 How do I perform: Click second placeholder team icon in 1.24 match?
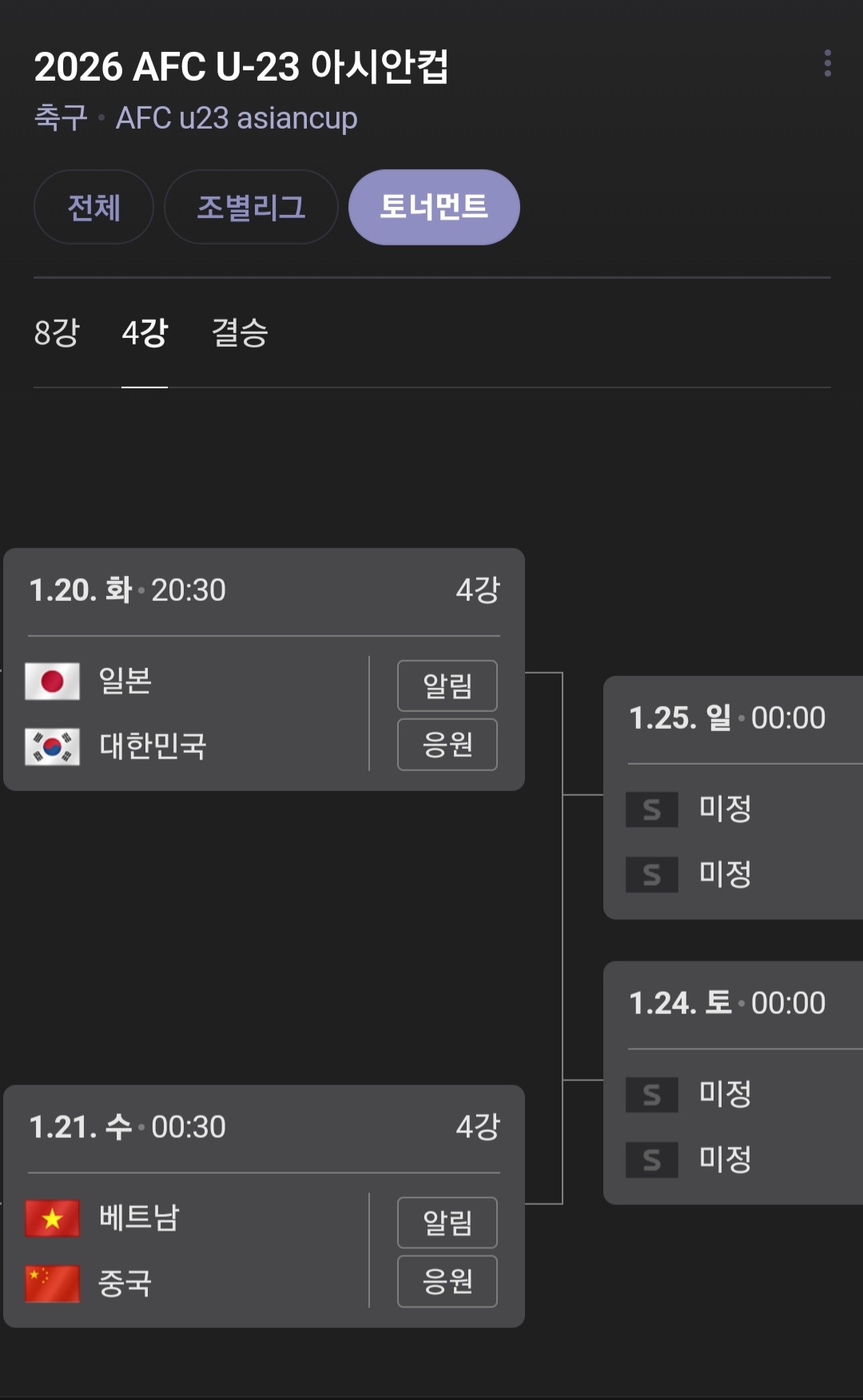pyautogui.click(x=651, y=1159)
